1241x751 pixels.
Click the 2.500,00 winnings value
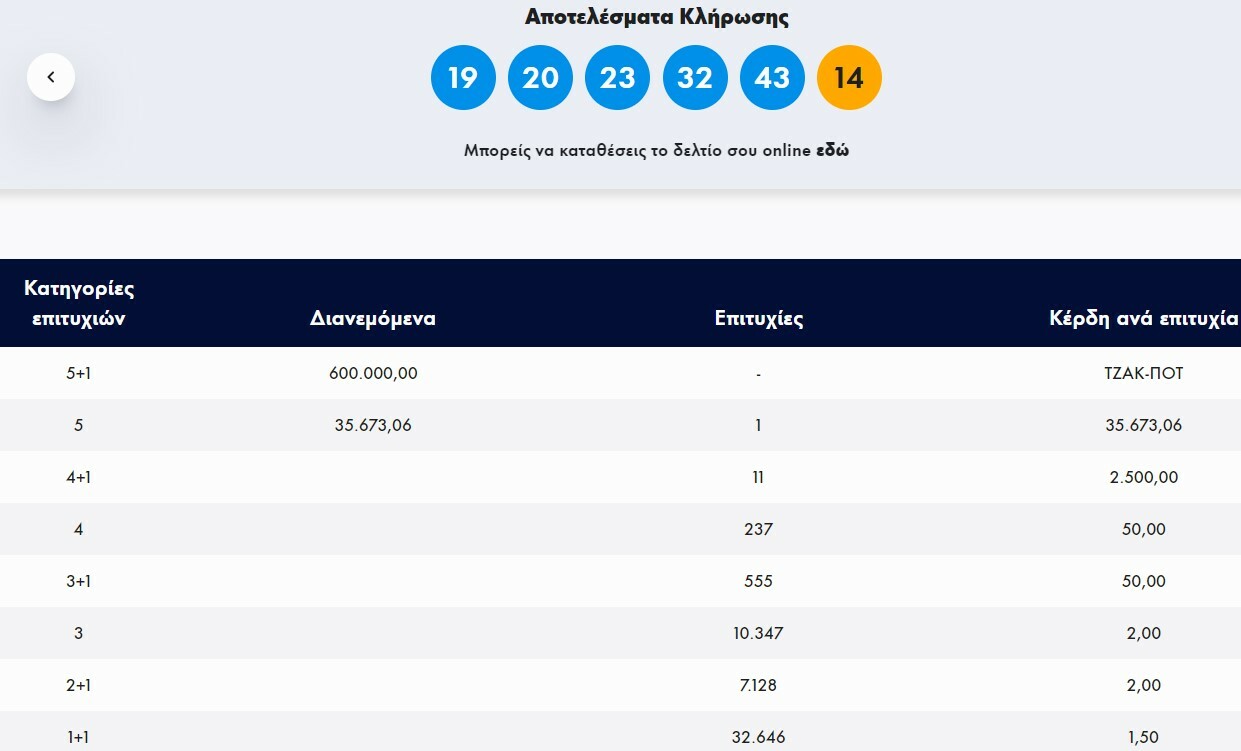(x=1143, y=477)
